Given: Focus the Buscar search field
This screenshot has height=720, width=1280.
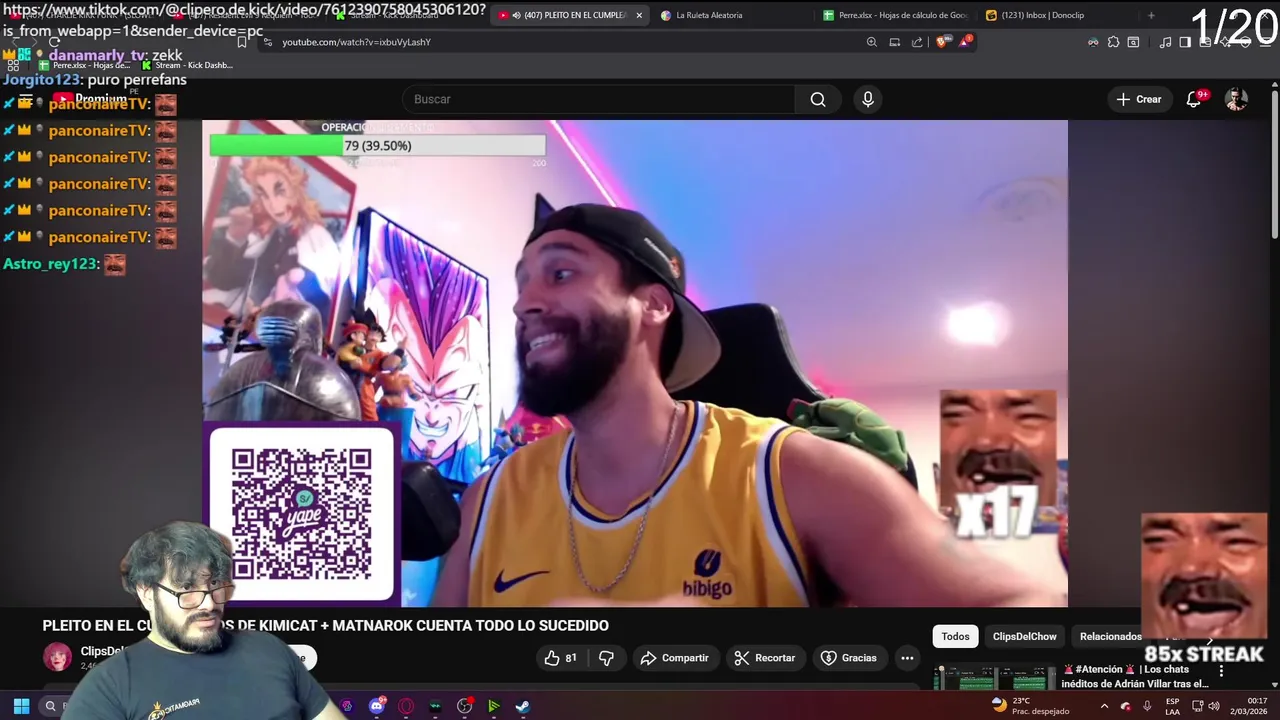Looking at the screenshot, I should click(x=598, y=99).
